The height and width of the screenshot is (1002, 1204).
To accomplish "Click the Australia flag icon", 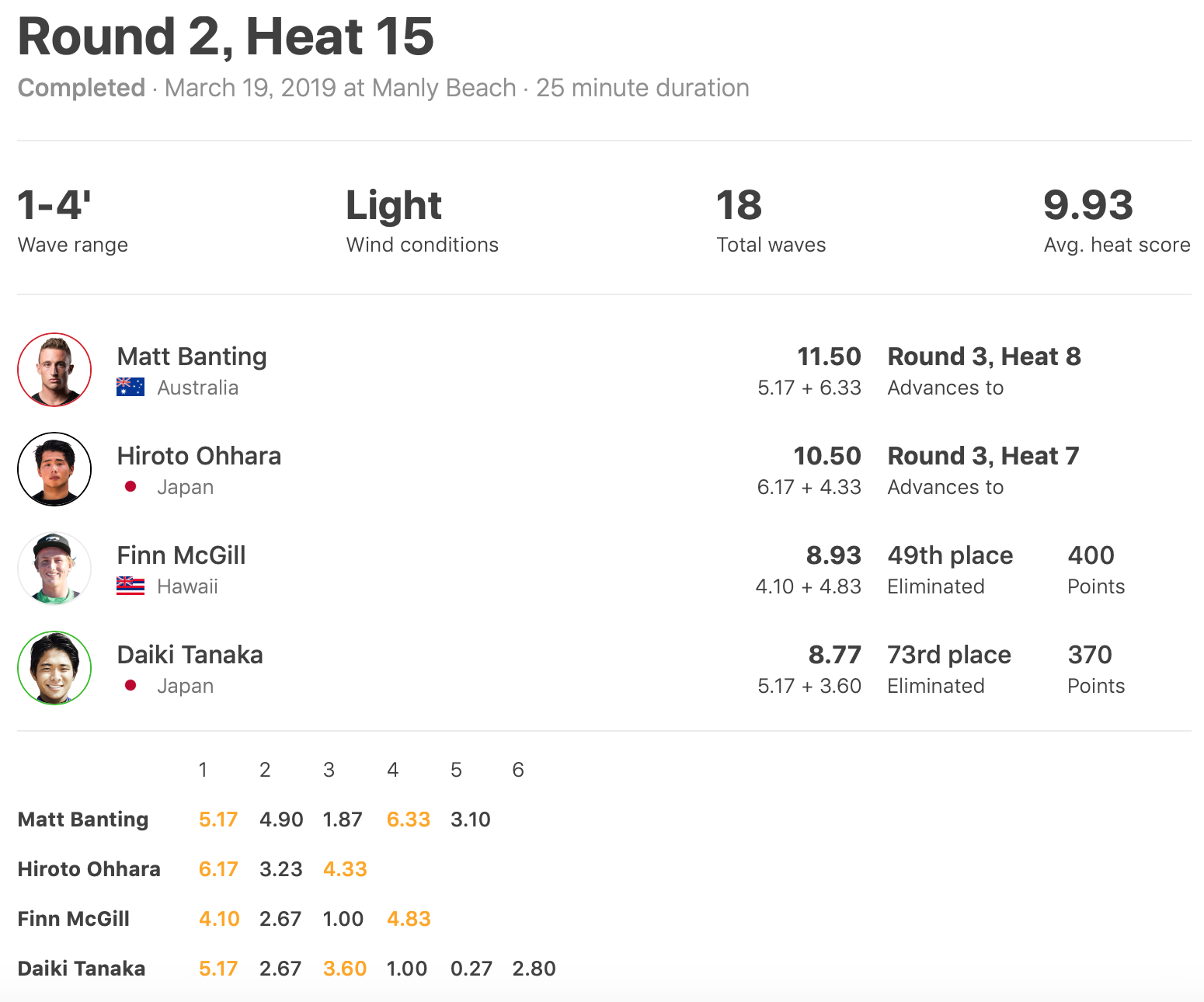I will click(x=130, y=387).
